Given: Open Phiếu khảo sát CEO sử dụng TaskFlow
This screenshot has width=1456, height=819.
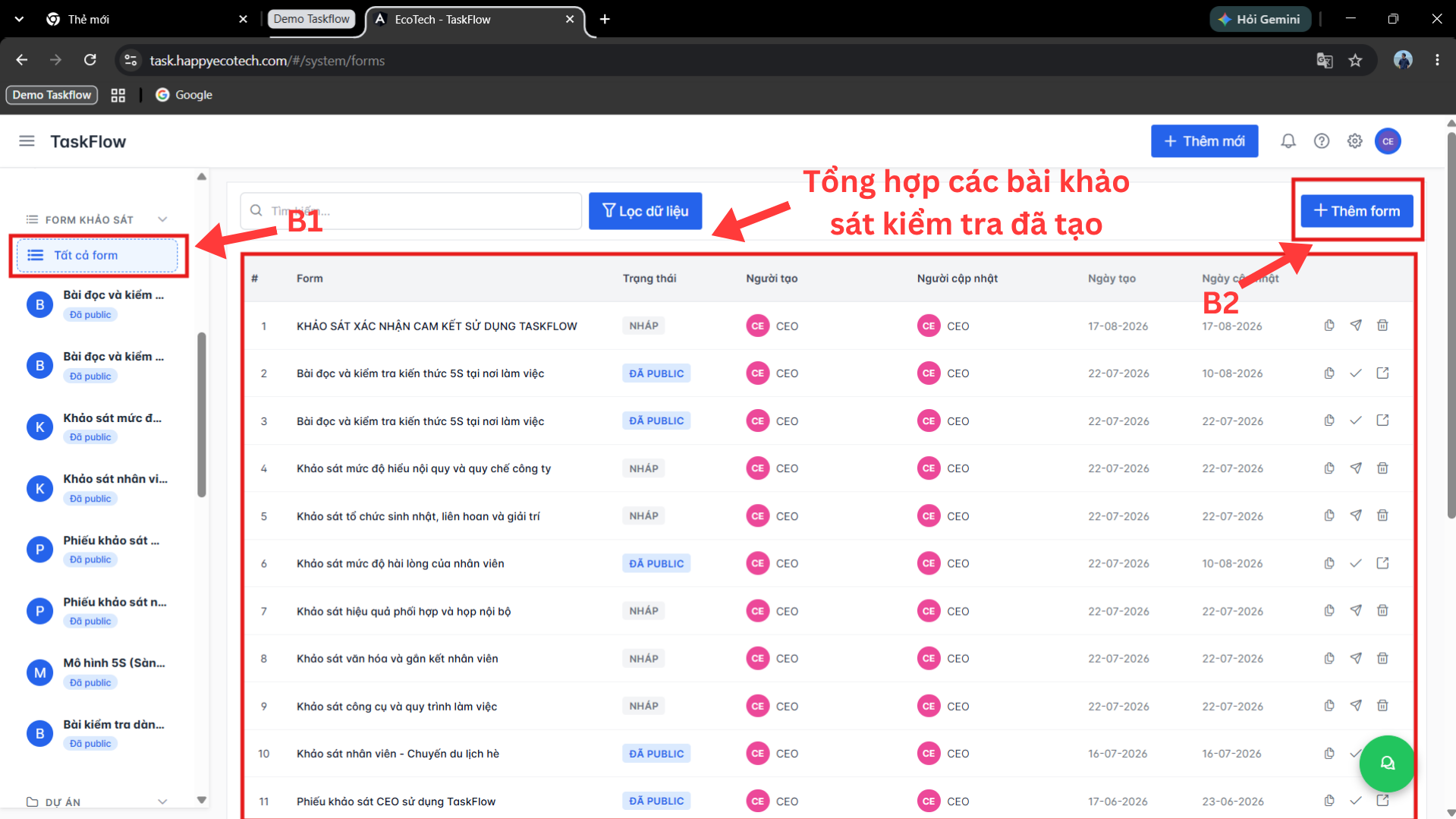Looking at the screenshot, I should pyautogui.click(x=396, y=802).
